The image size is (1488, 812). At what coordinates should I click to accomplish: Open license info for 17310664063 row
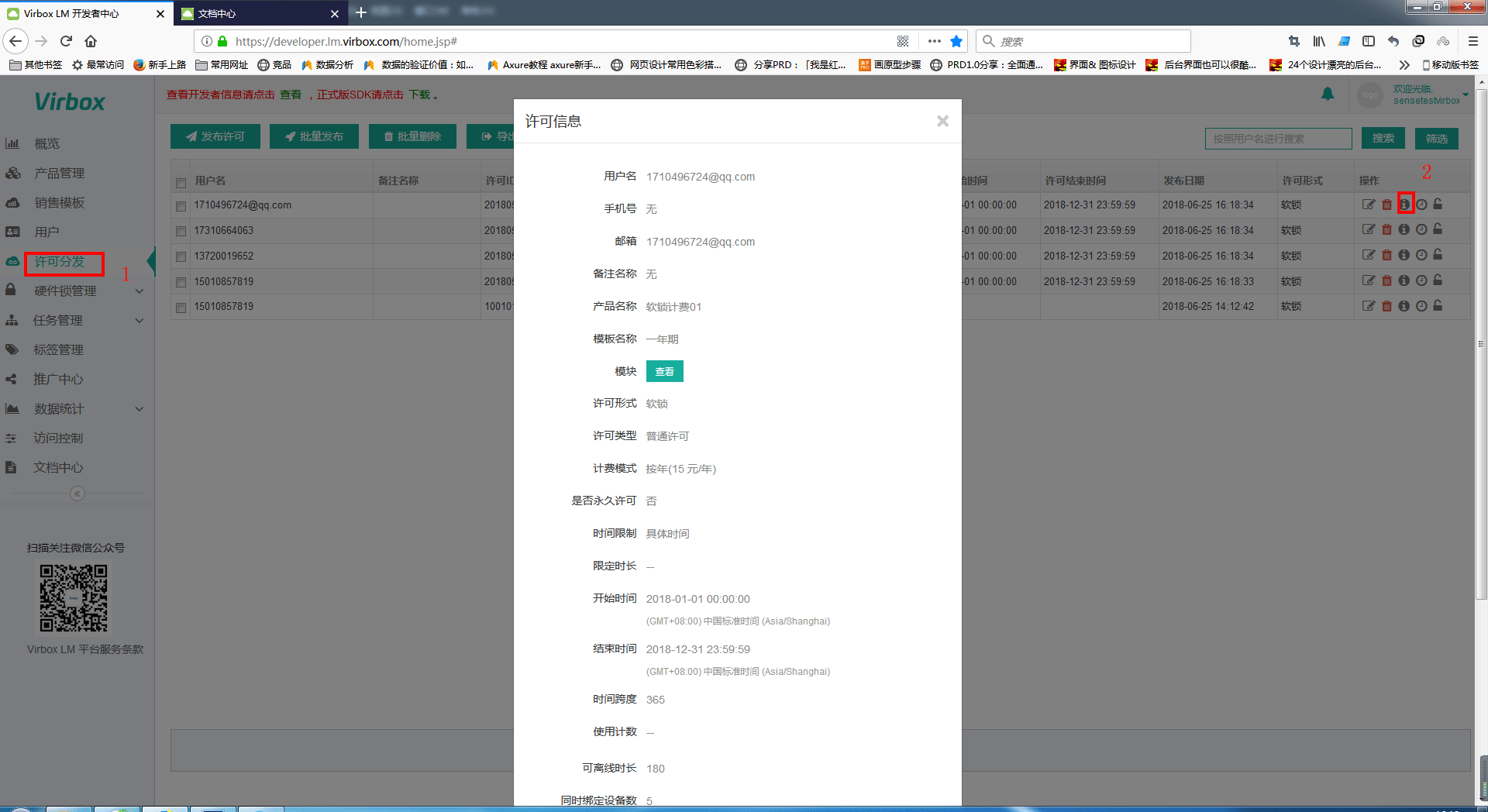(x=1404, y=229)
